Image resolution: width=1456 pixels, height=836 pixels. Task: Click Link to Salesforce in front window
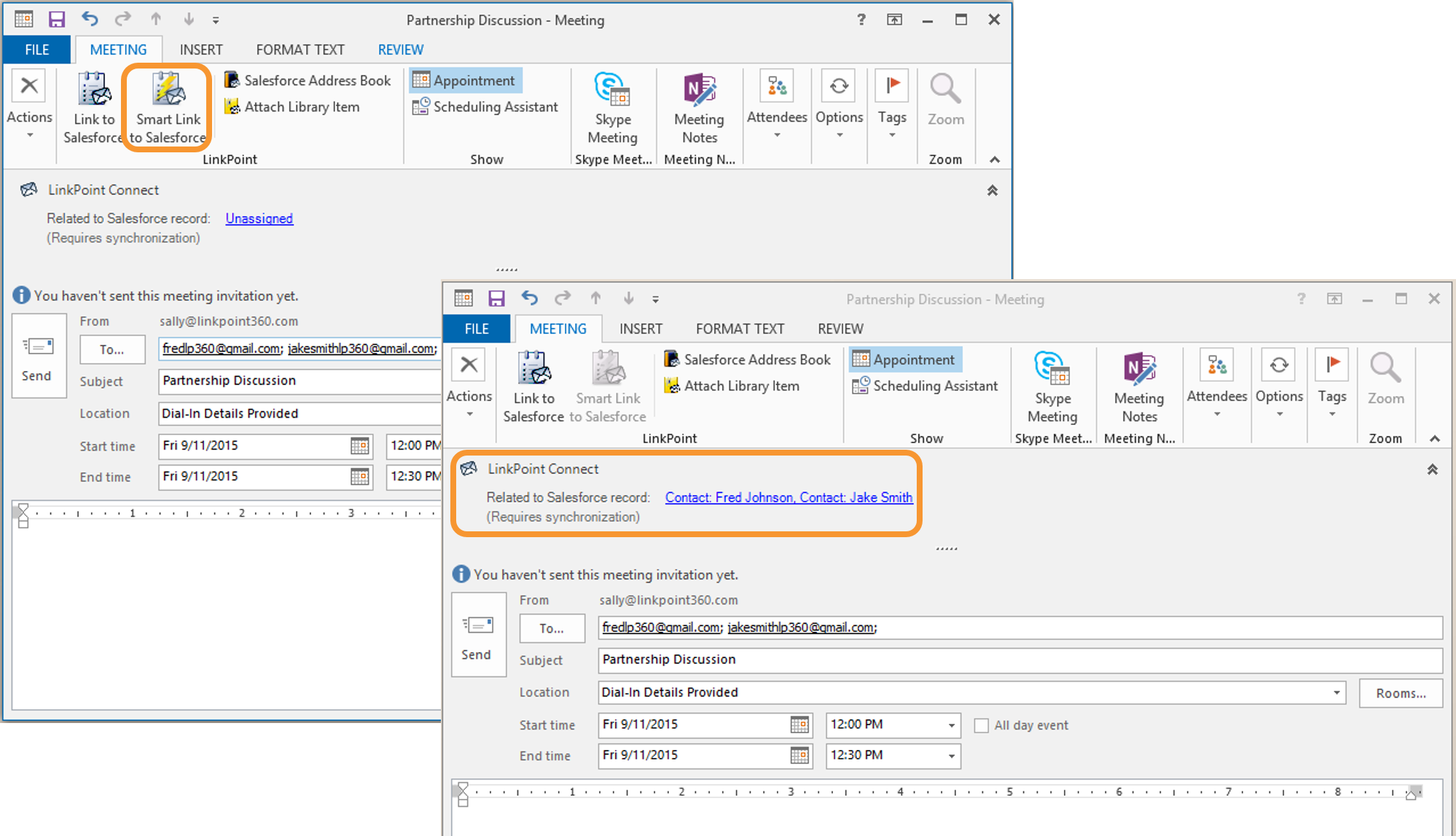[533, 387]
